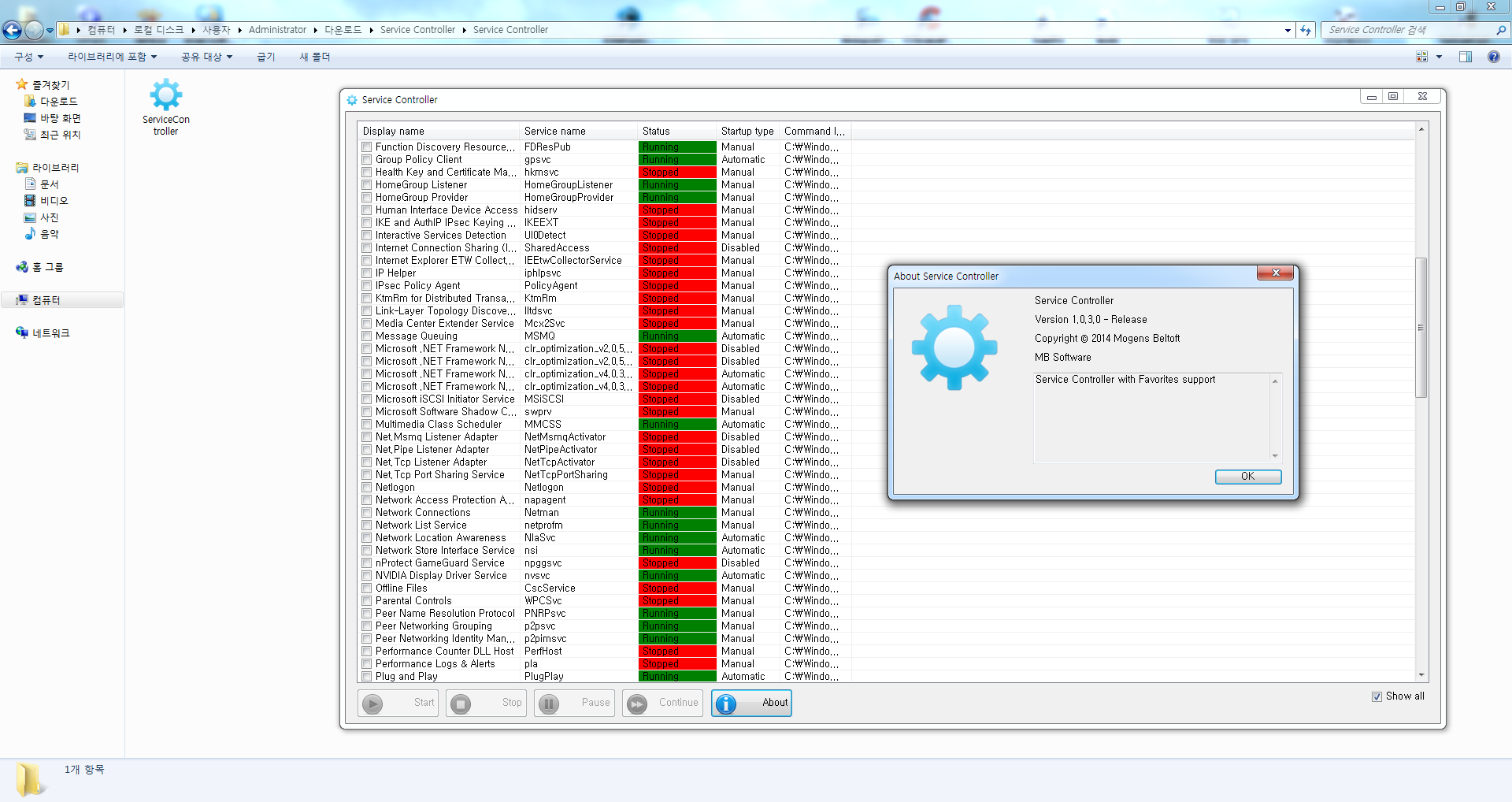Check the Group Policy Client checkbox

(x=367, y=160)
